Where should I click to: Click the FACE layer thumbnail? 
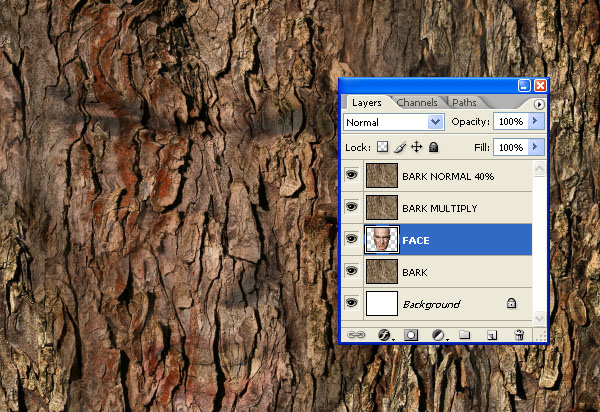pos(382,239)
